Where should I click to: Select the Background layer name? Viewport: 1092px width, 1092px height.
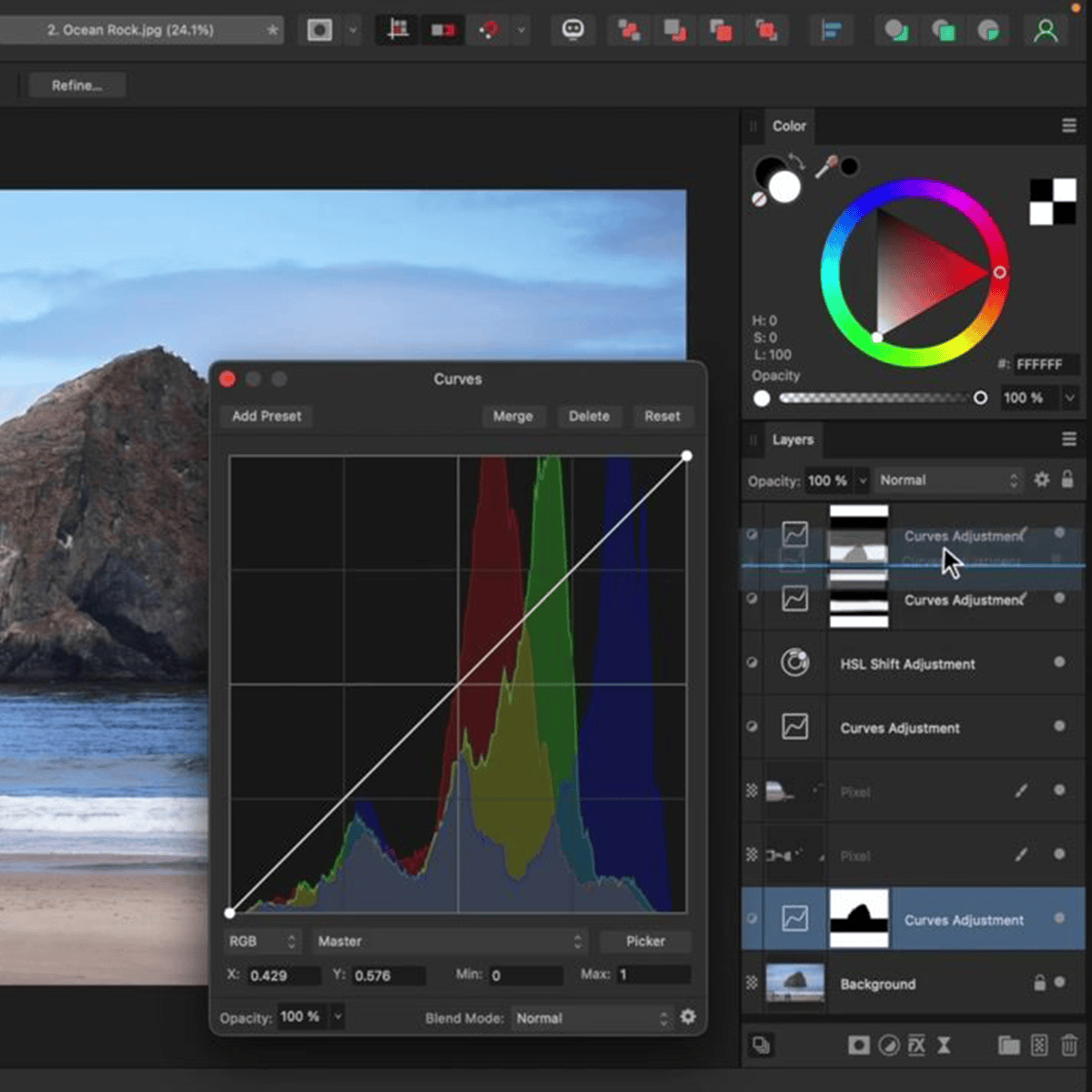(877, 985)
